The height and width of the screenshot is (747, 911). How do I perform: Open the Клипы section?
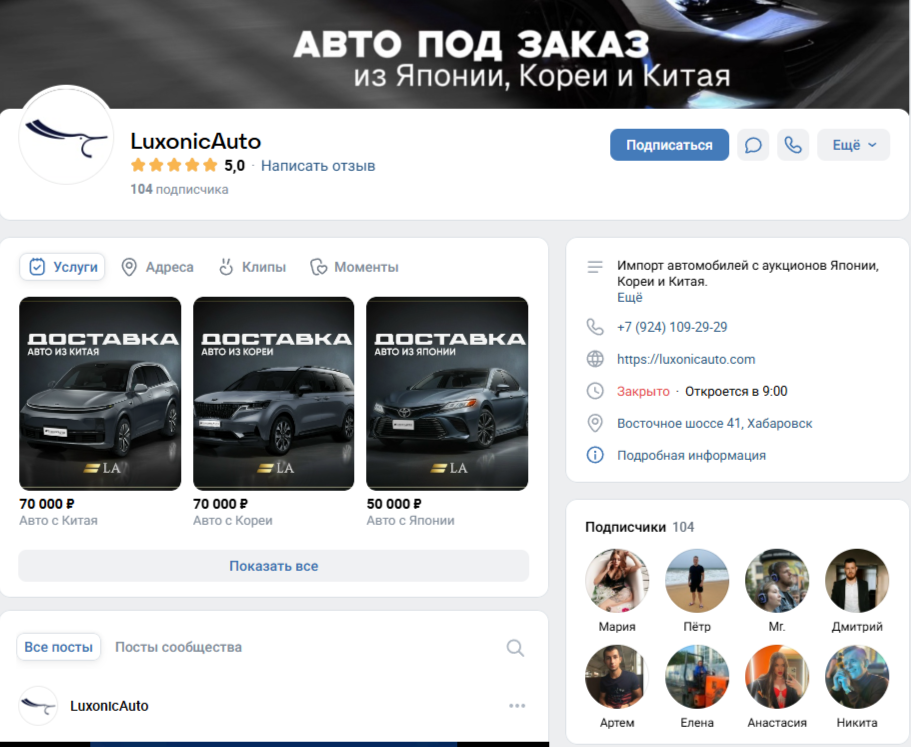(248, 267)
